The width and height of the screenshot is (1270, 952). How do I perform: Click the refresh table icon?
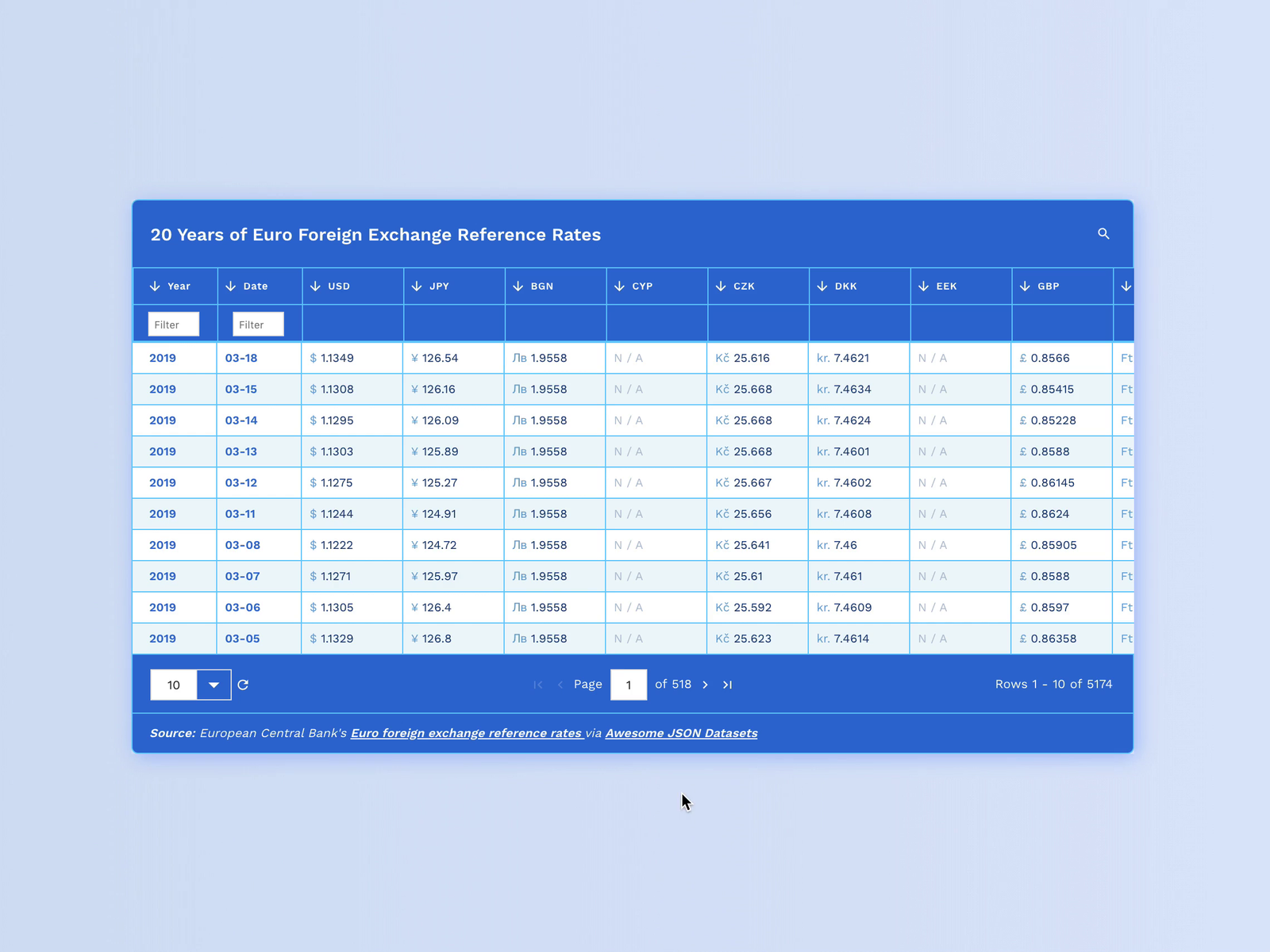pyautogui.click(x=243, y=685)
